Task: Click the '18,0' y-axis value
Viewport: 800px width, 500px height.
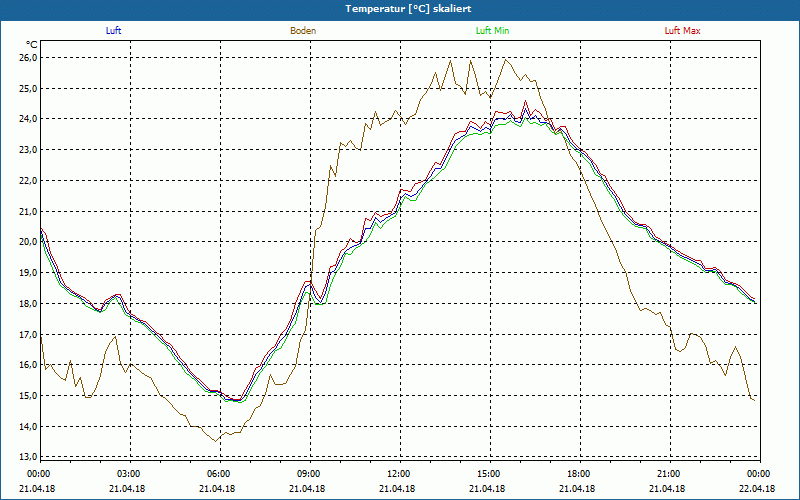Action: pyautogui.click(x=29, y=304)
